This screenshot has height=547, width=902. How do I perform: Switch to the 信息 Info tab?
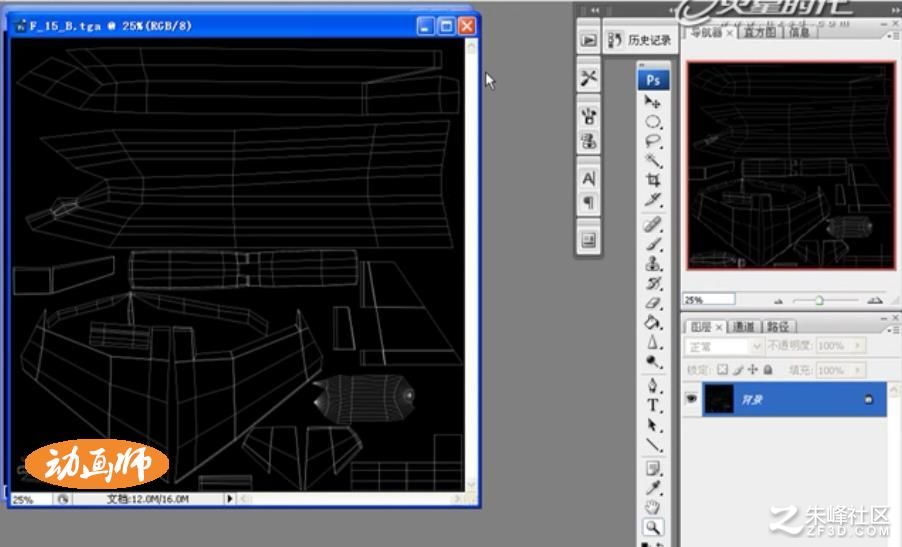click(799, 32)
